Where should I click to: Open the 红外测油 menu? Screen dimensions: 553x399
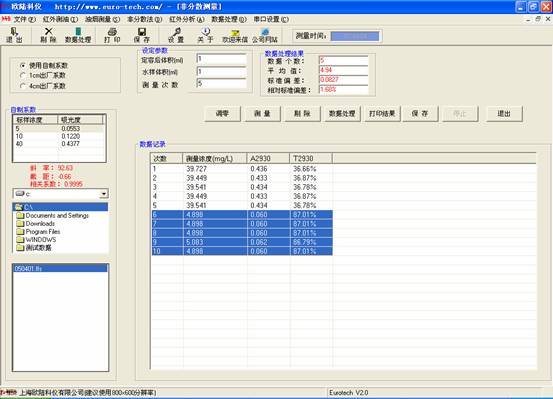pyautogui.click(x=60, y=19)
